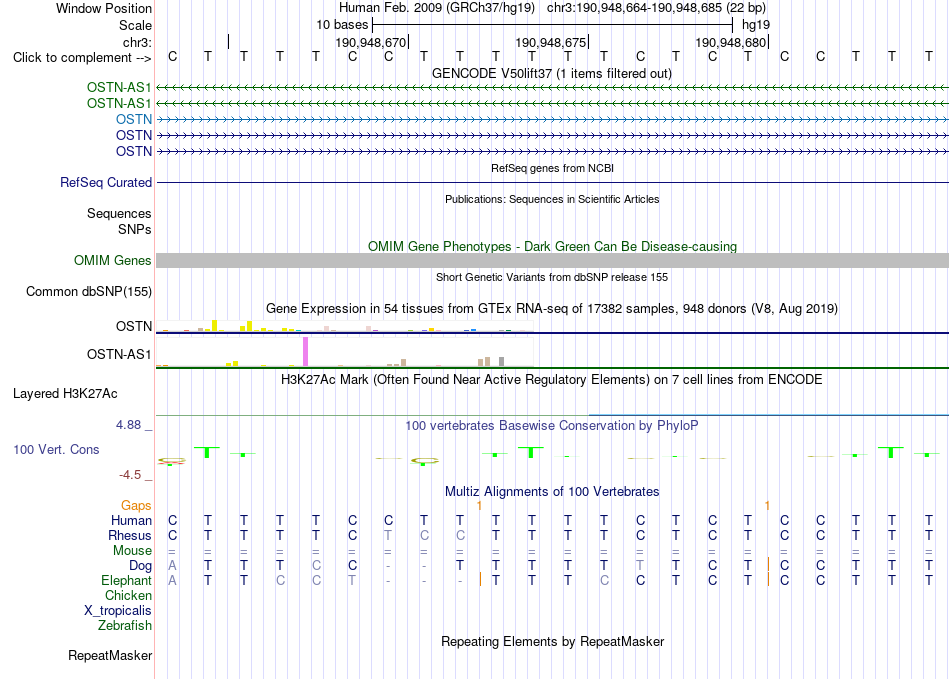950x679 pixels.
Task: Click the gray OMIM Genes item bar
Action: (552, 260)
